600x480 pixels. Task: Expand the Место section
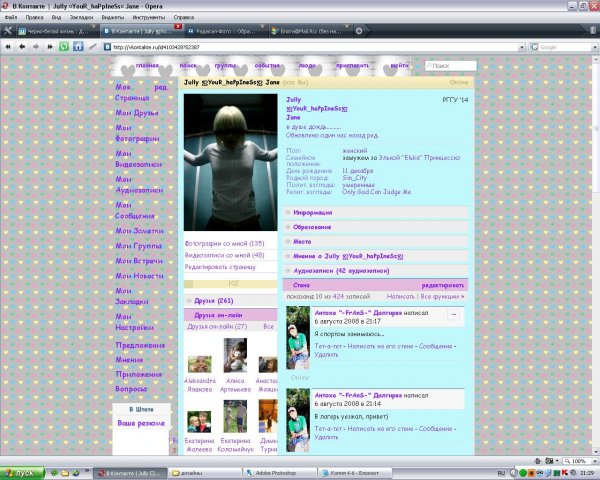click(x=375, y=242)
